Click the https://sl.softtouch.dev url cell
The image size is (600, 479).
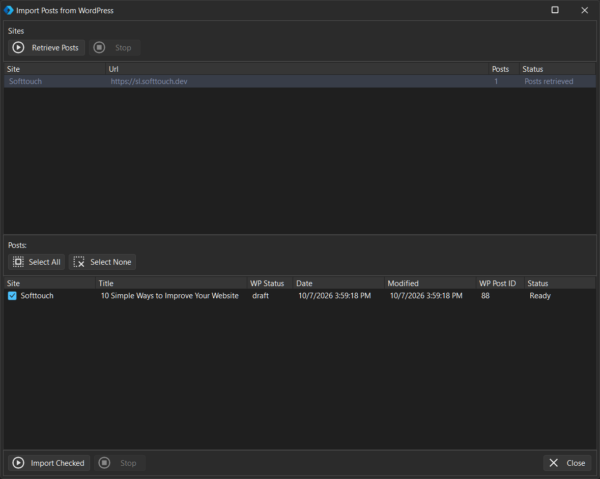pos(149,81)
